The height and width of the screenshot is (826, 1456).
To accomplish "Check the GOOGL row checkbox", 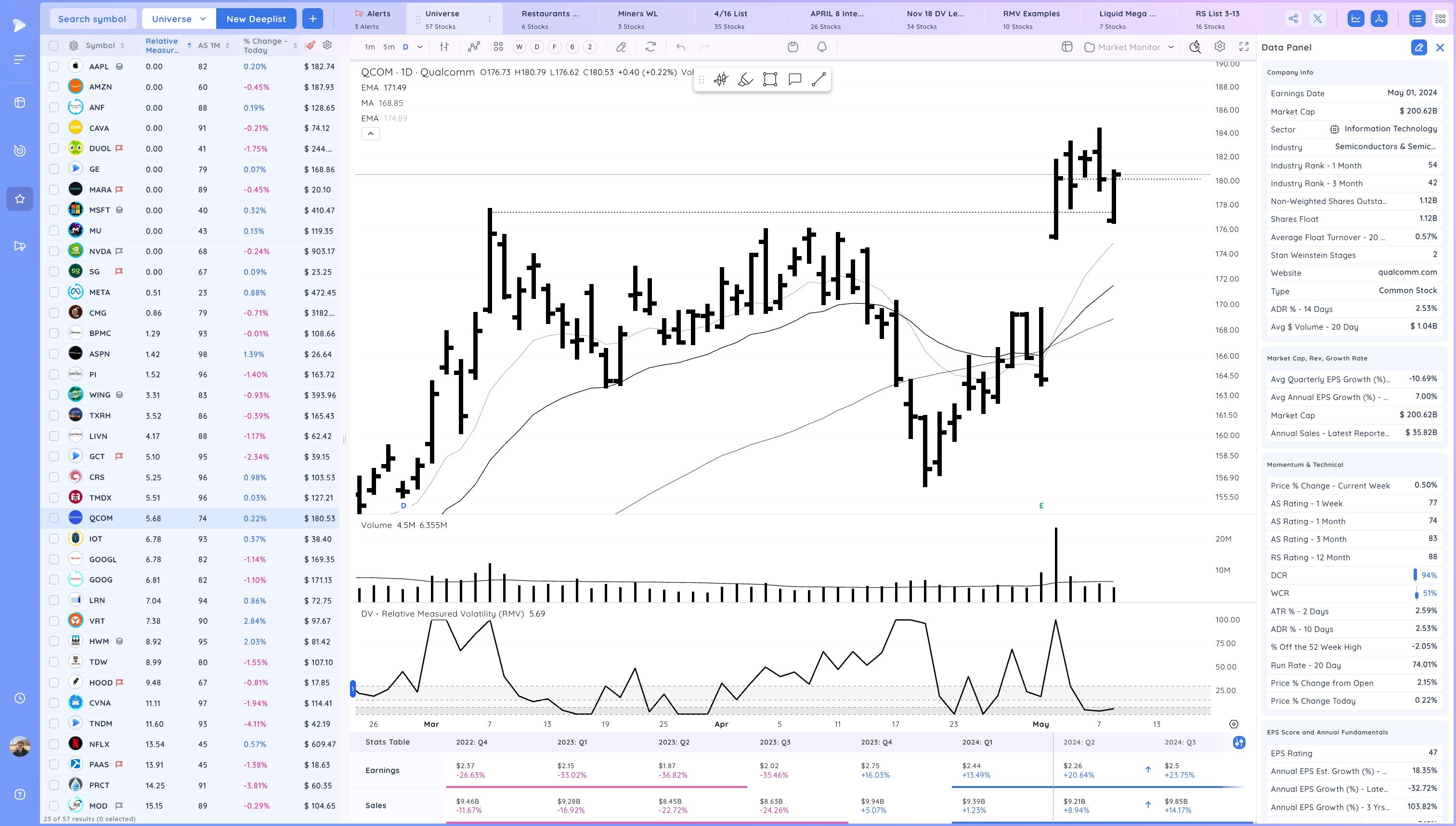I will click(x=54, y=559).
